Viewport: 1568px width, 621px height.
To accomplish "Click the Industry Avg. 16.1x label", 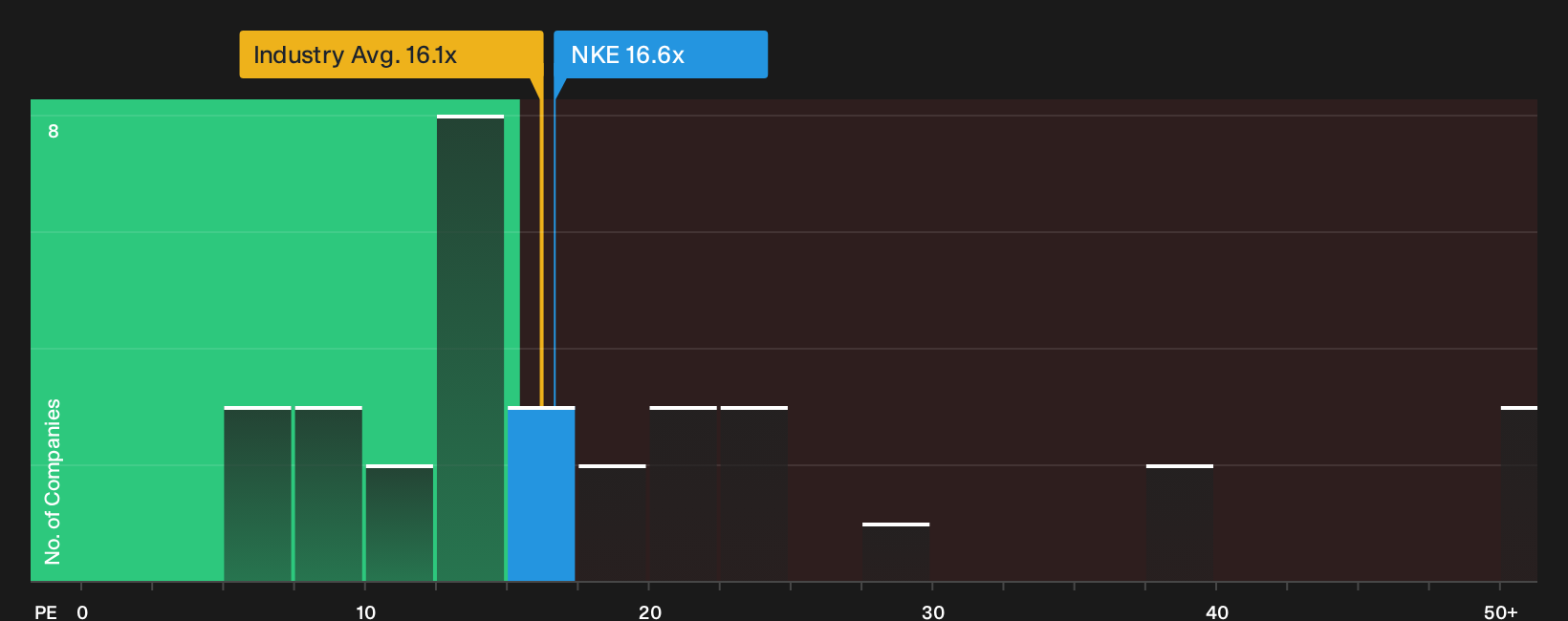I will (391, 54).
